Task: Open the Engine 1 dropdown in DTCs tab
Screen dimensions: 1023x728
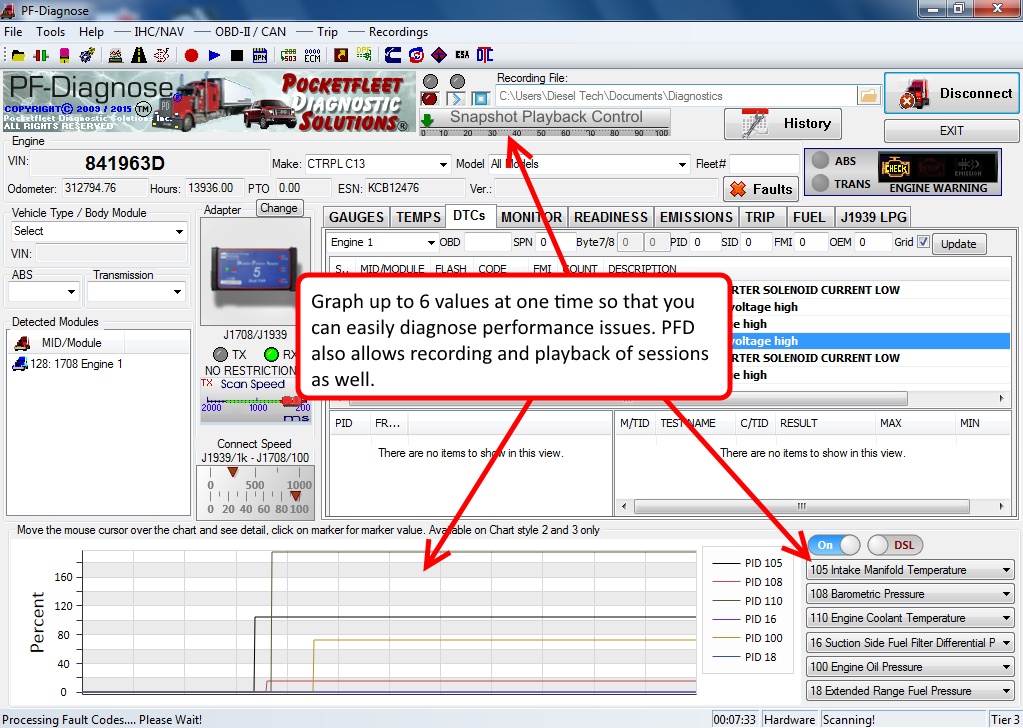Action: tap(382, 243)
